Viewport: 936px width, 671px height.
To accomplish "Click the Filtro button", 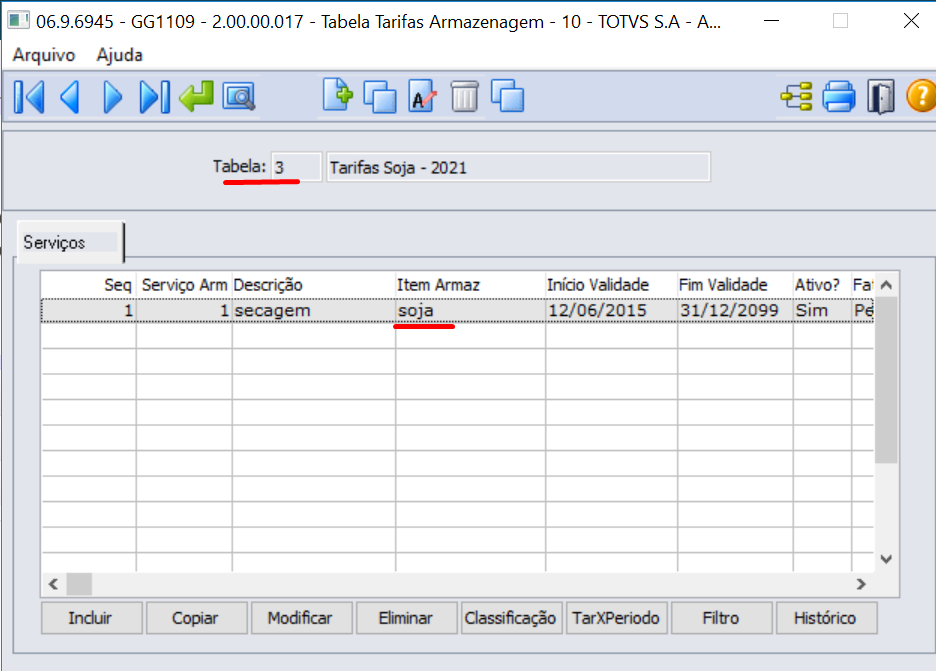I will tap(722, 618).
